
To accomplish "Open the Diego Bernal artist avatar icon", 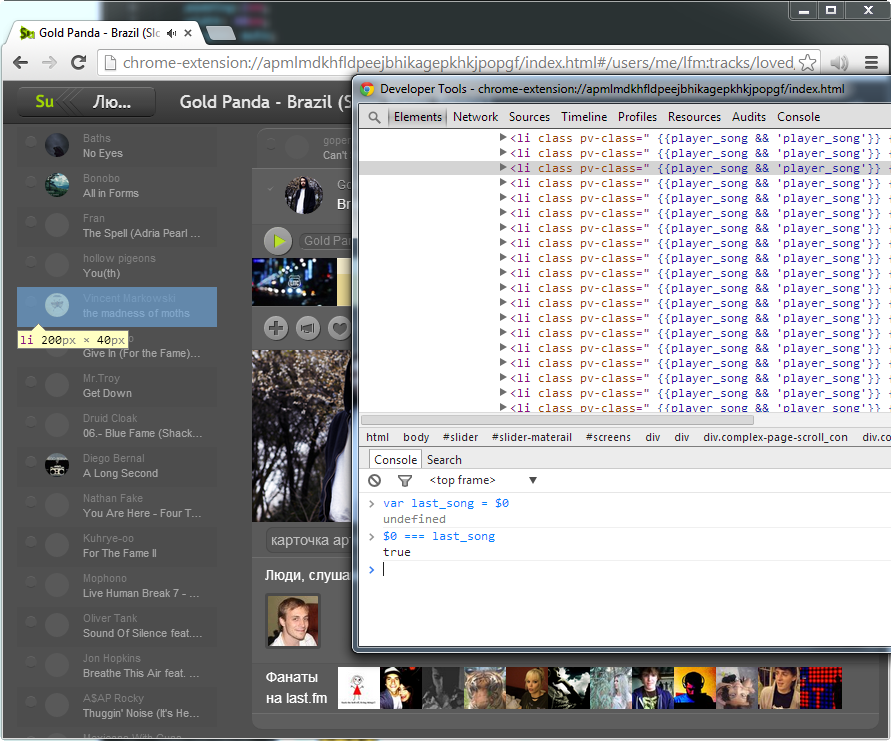I will tap(57, 465).
